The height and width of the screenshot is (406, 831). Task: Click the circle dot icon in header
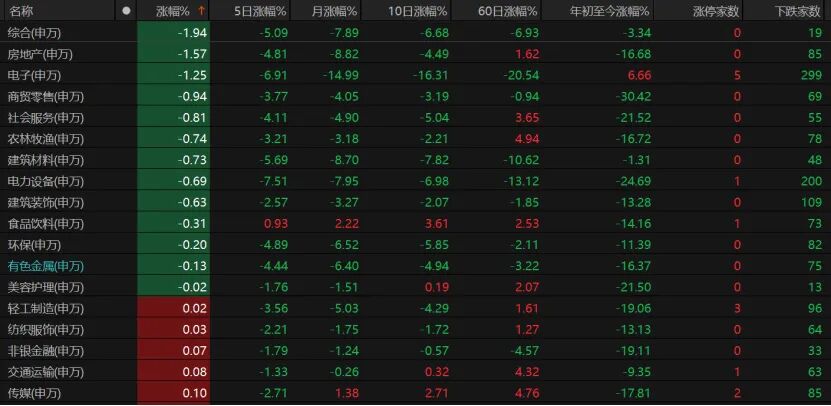(x=126, y=10)
